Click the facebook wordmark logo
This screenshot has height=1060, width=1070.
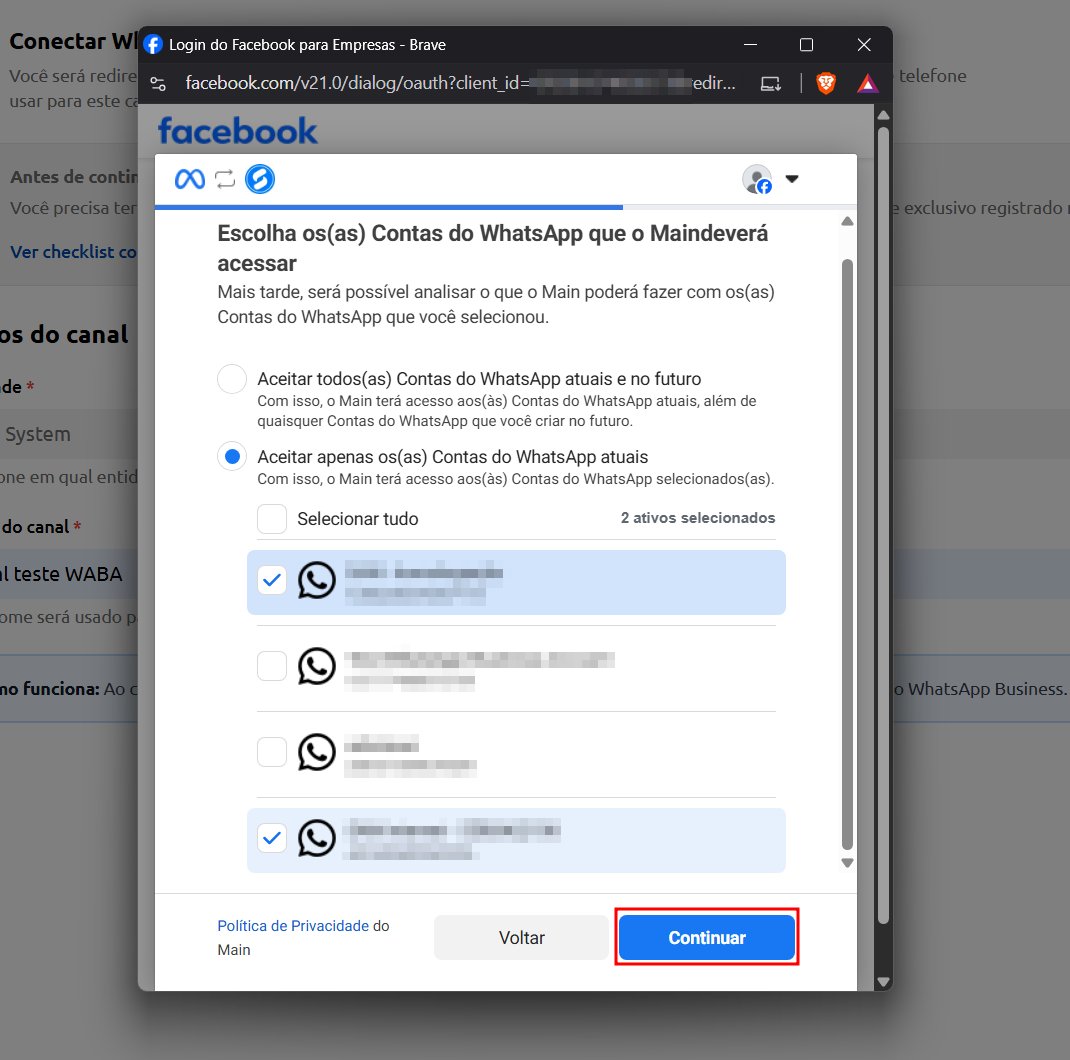(x=237, y=130)
